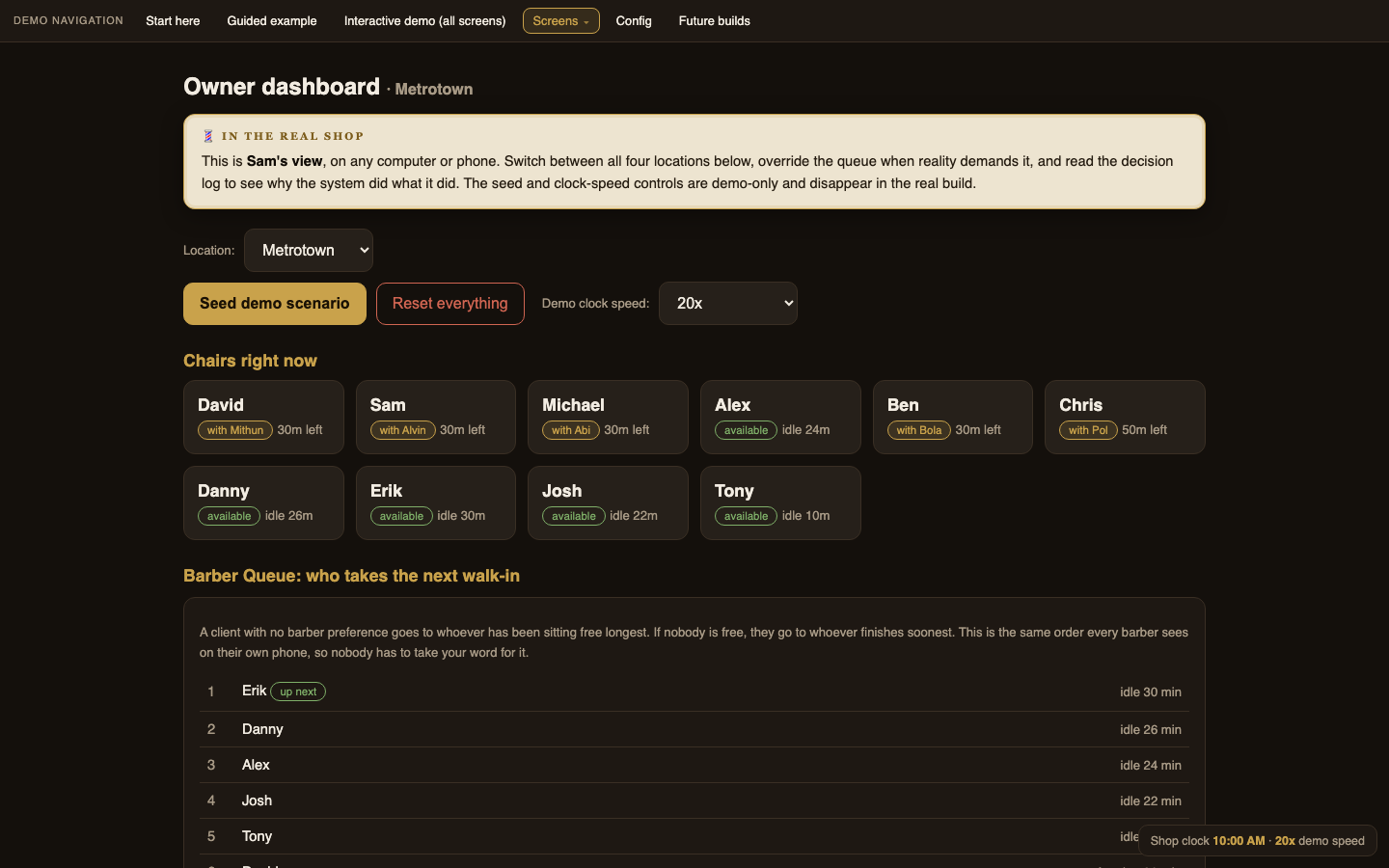Select Chris's chair card

point(1125,417)
